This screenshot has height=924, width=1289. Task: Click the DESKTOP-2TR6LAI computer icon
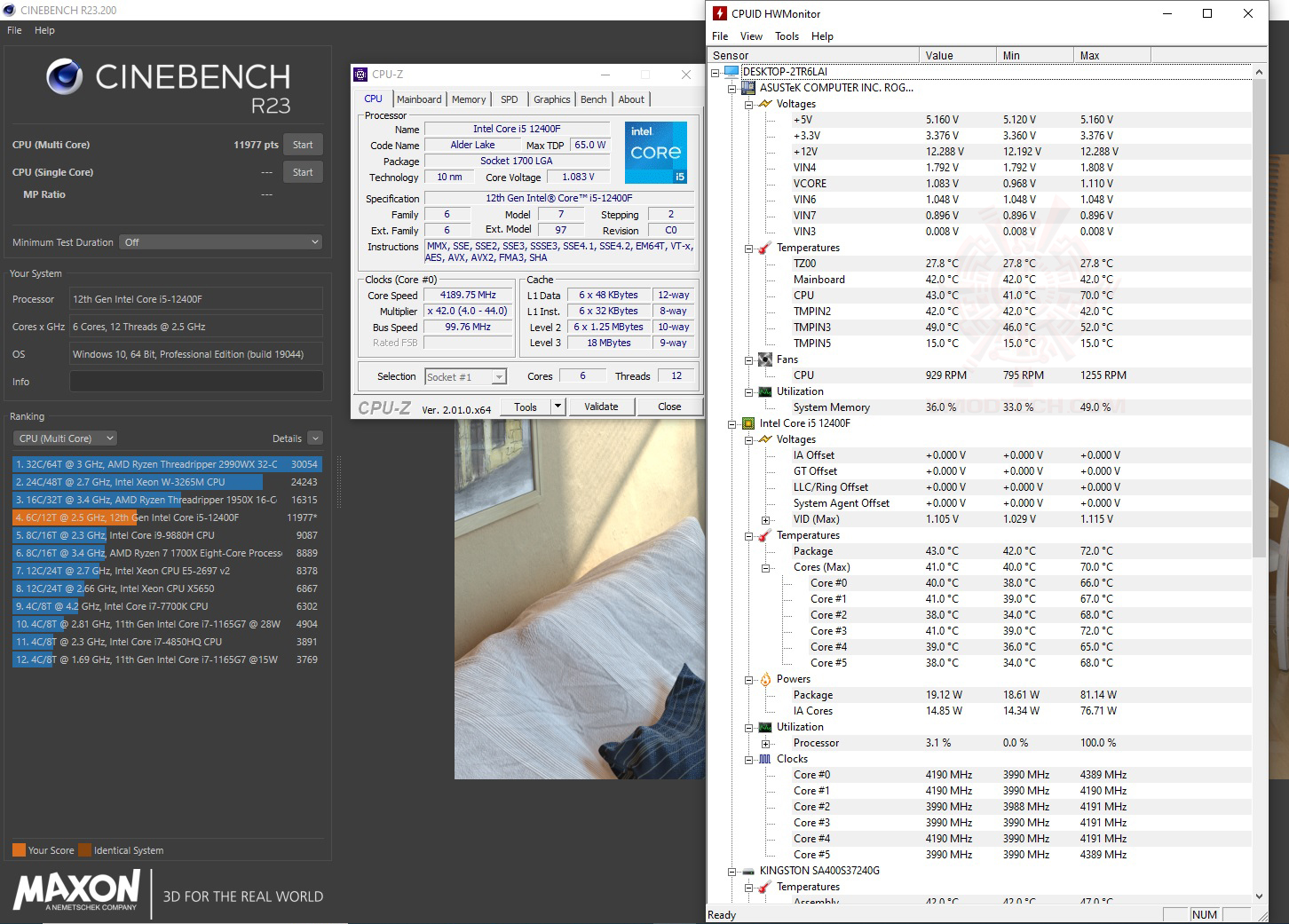(731, 71)
